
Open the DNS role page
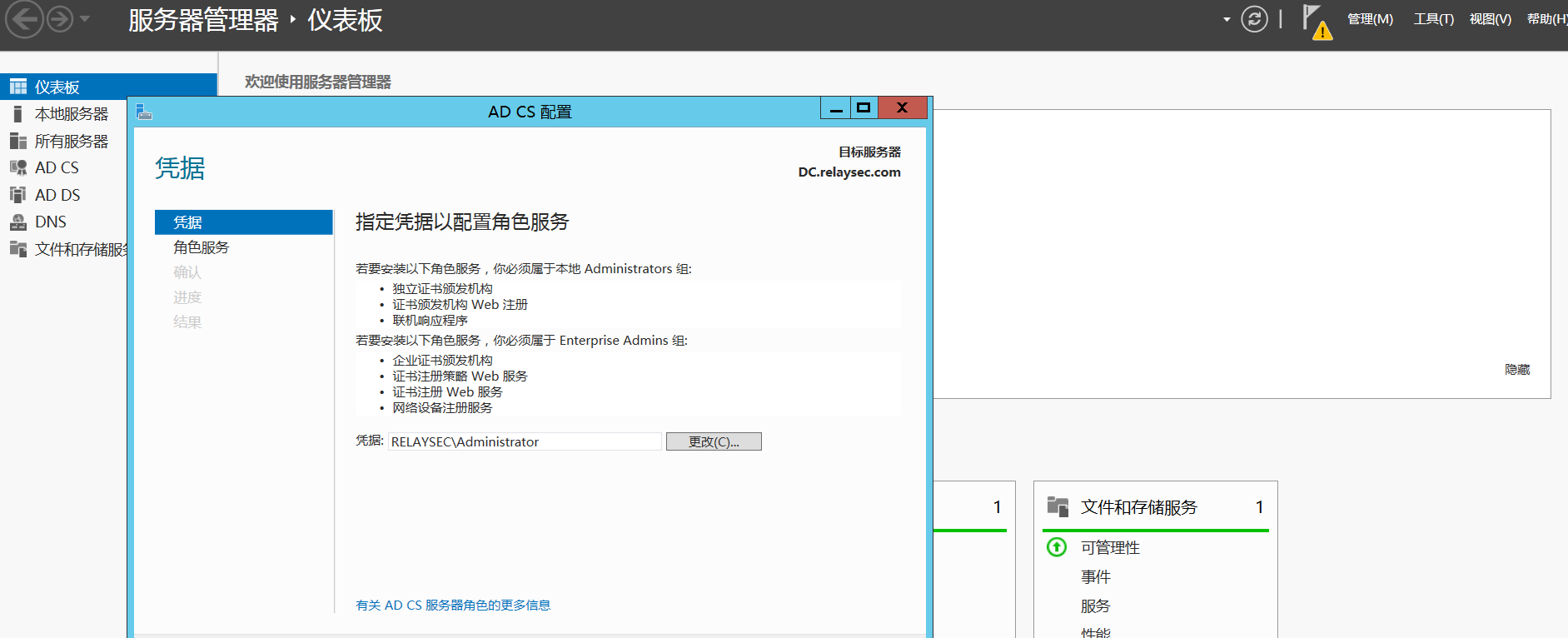(x=51, y=222)
